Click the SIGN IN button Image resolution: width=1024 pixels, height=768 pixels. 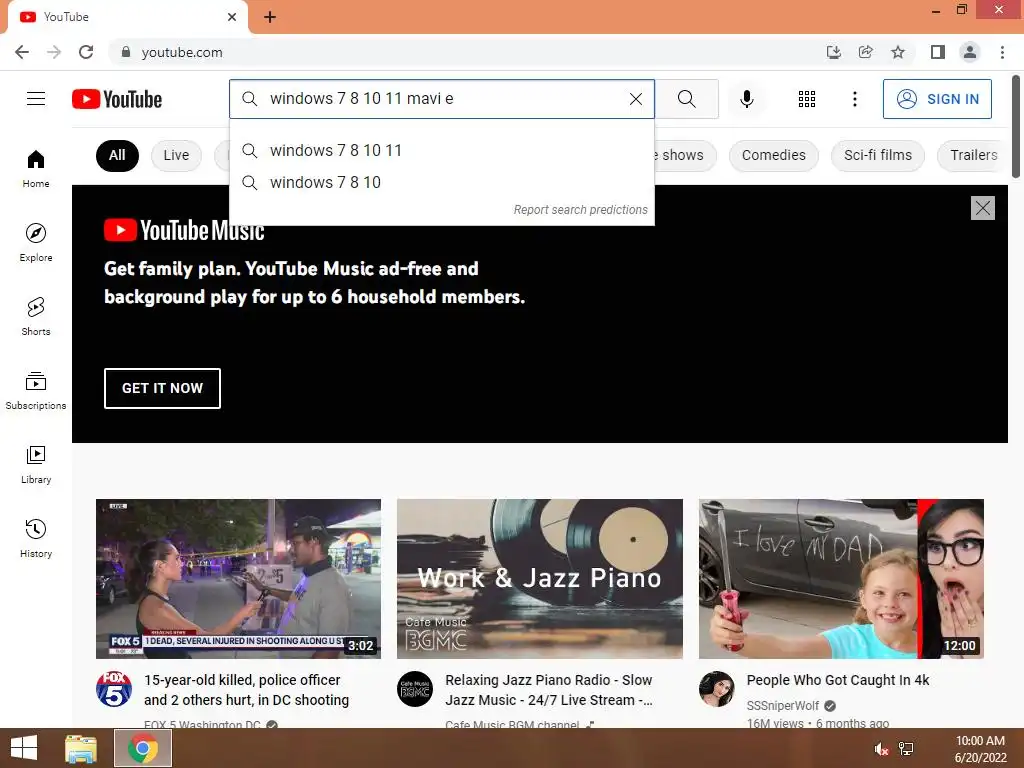click(936, 99)
